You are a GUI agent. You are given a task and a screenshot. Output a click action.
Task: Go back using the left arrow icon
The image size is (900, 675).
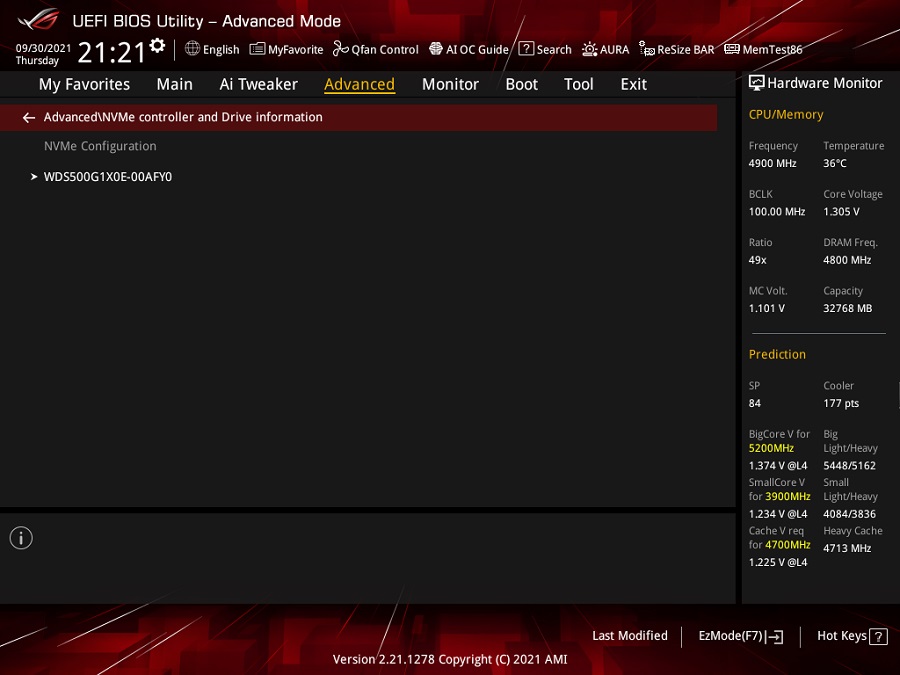click(x=29, y=118)
